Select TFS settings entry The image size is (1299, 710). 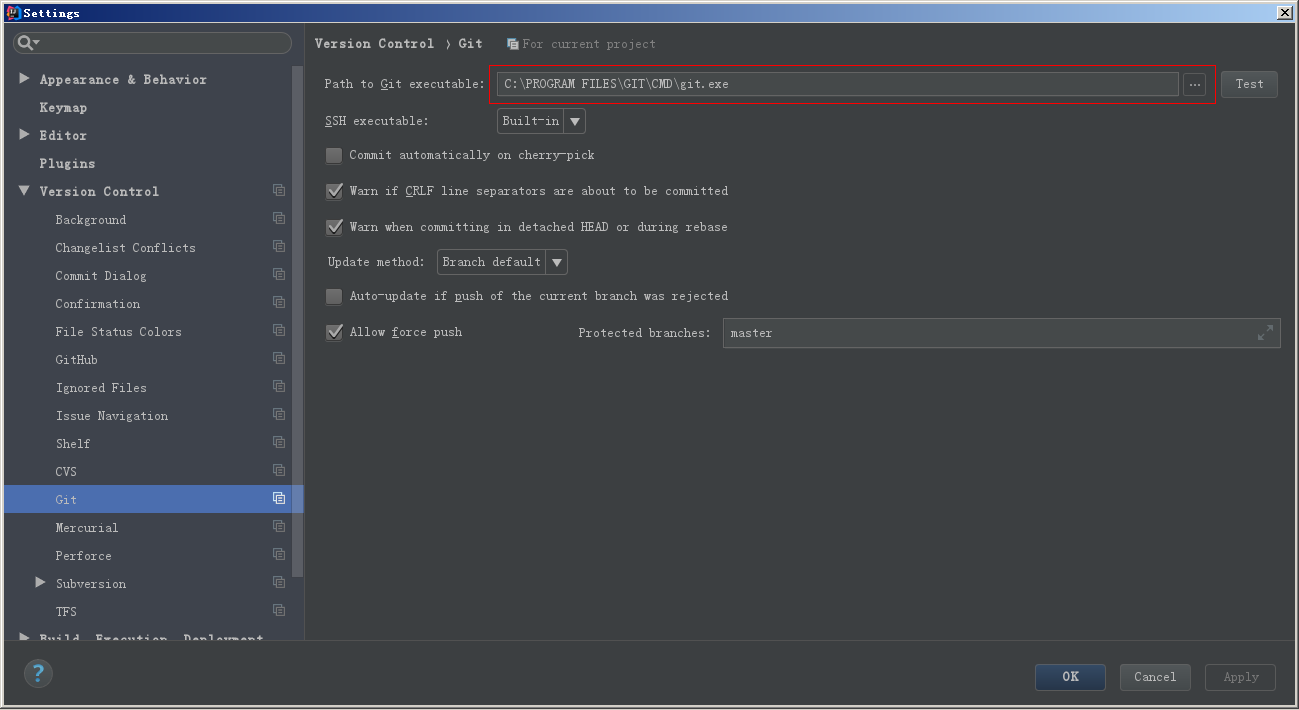point(66,611)
